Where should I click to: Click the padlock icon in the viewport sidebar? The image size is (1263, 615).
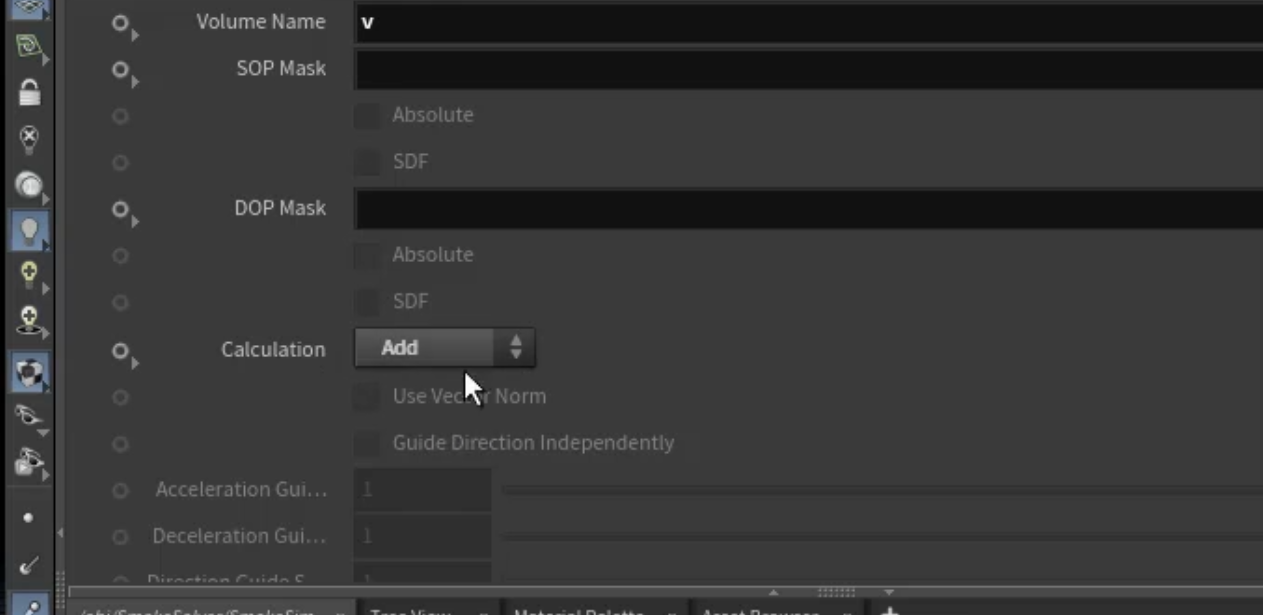click(x=29, y=92)
